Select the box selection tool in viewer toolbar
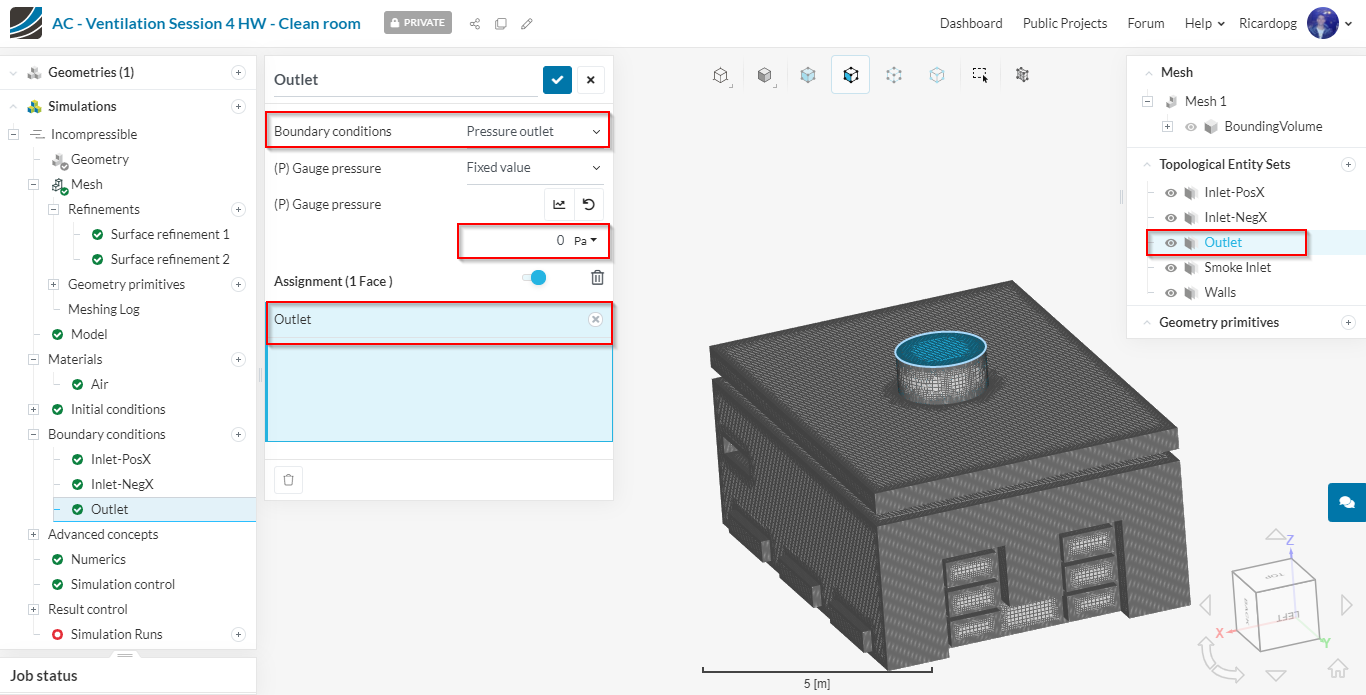1366x695 pixels. click(980, 75)
